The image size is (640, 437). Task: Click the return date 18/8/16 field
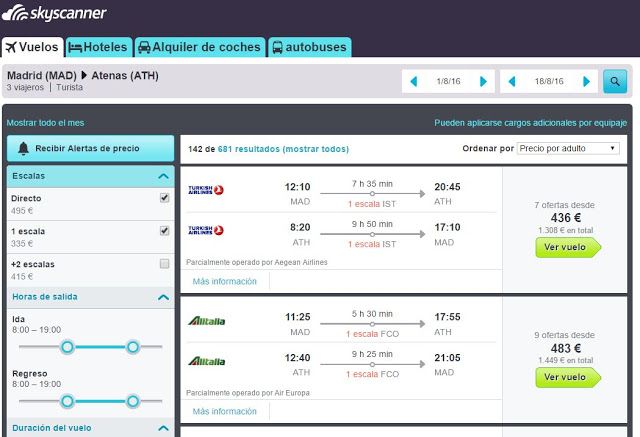(x=549, y=82)
